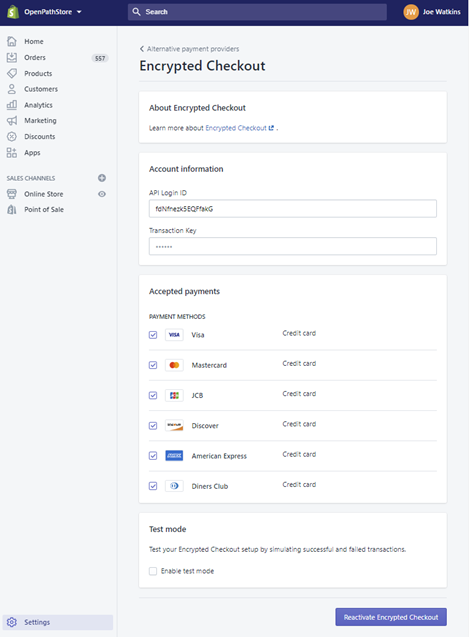This screenshot has width=469, height=637.
Task: Click the Shopify bag logo icon
Action: tap(13, 12)
